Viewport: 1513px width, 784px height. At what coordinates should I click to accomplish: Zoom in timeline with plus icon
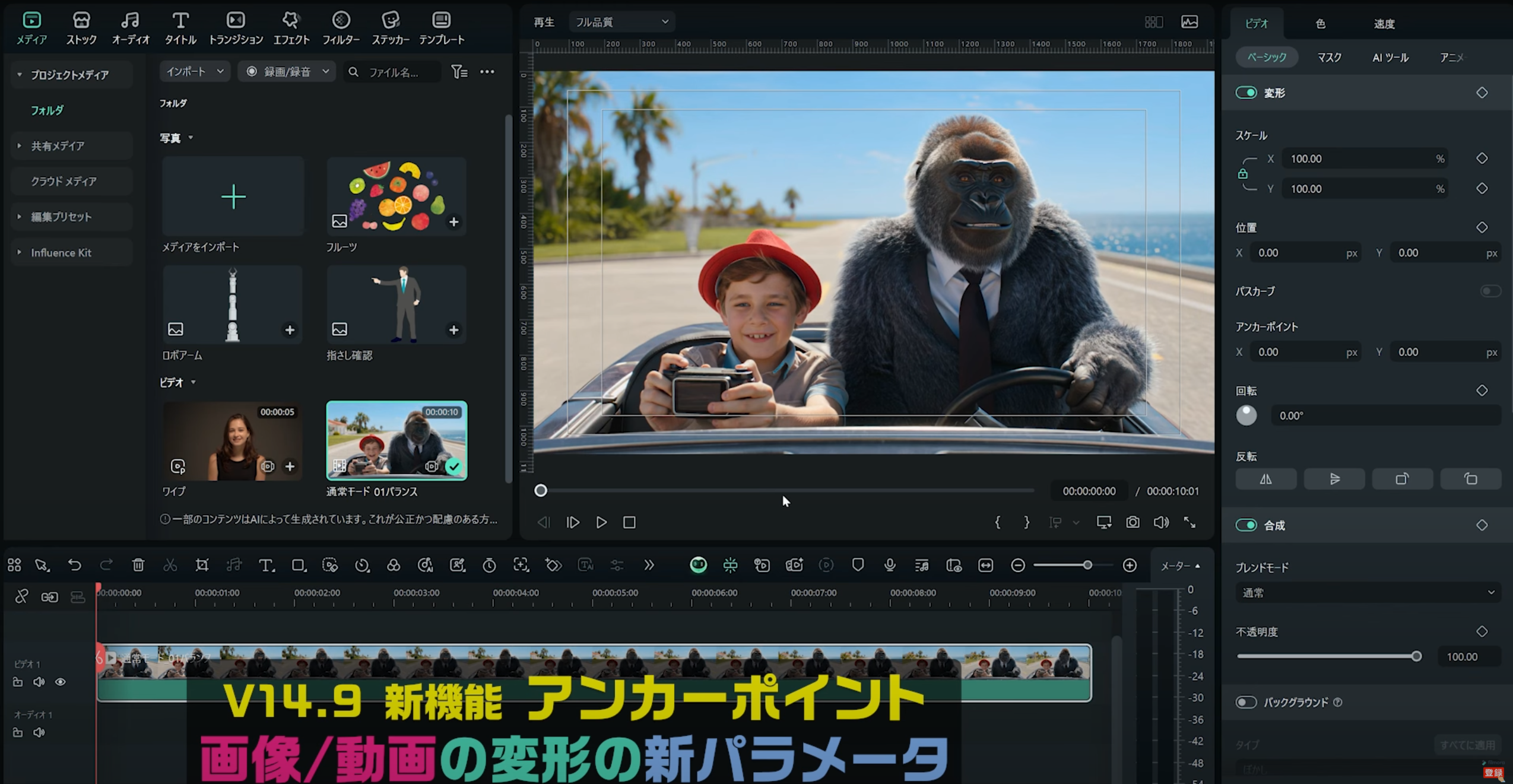click(1130, 565)
